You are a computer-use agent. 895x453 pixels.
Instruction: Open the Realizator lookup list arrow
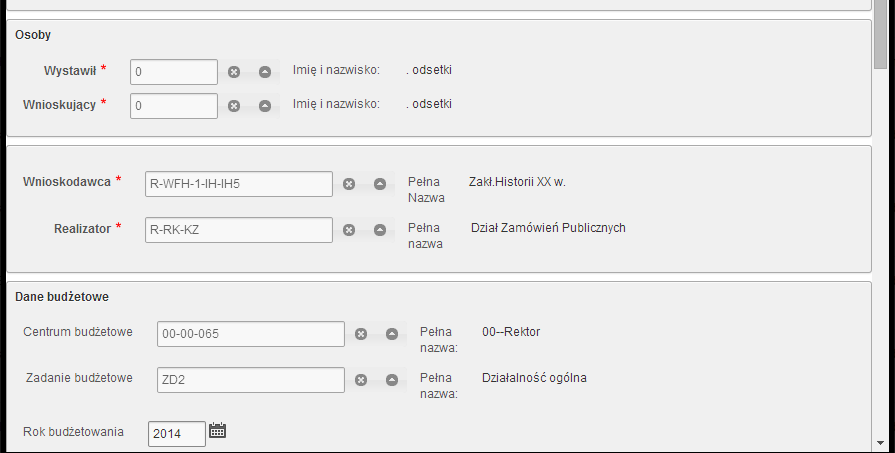(x=380, y=230)
